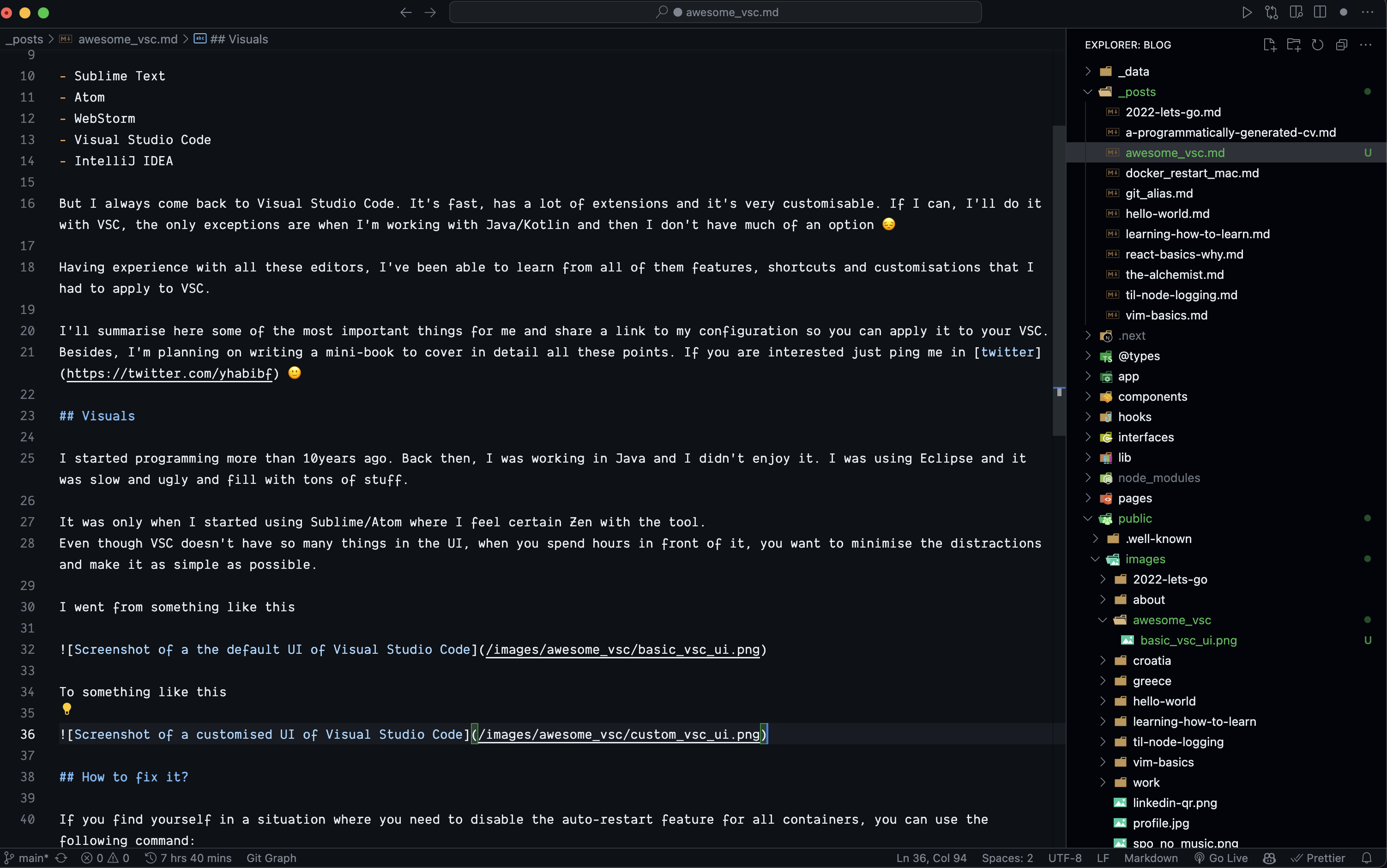Screen dimensions: 1387x868
Task: Expand the _data folder in explorer
Action: pyautogui.click(x=1134, y=71)
